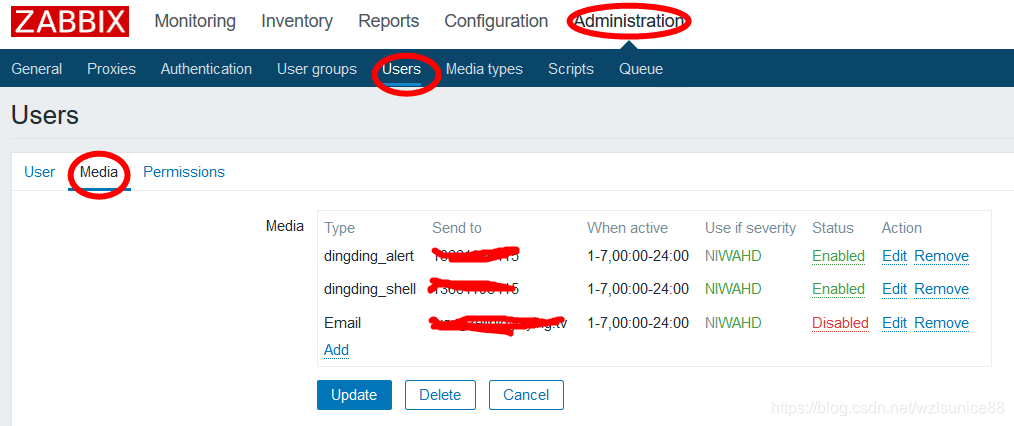Image resolution: width=1014 pixels, height=426 pixels.
Task: Click the Type column header
Action: click(340, 228)
